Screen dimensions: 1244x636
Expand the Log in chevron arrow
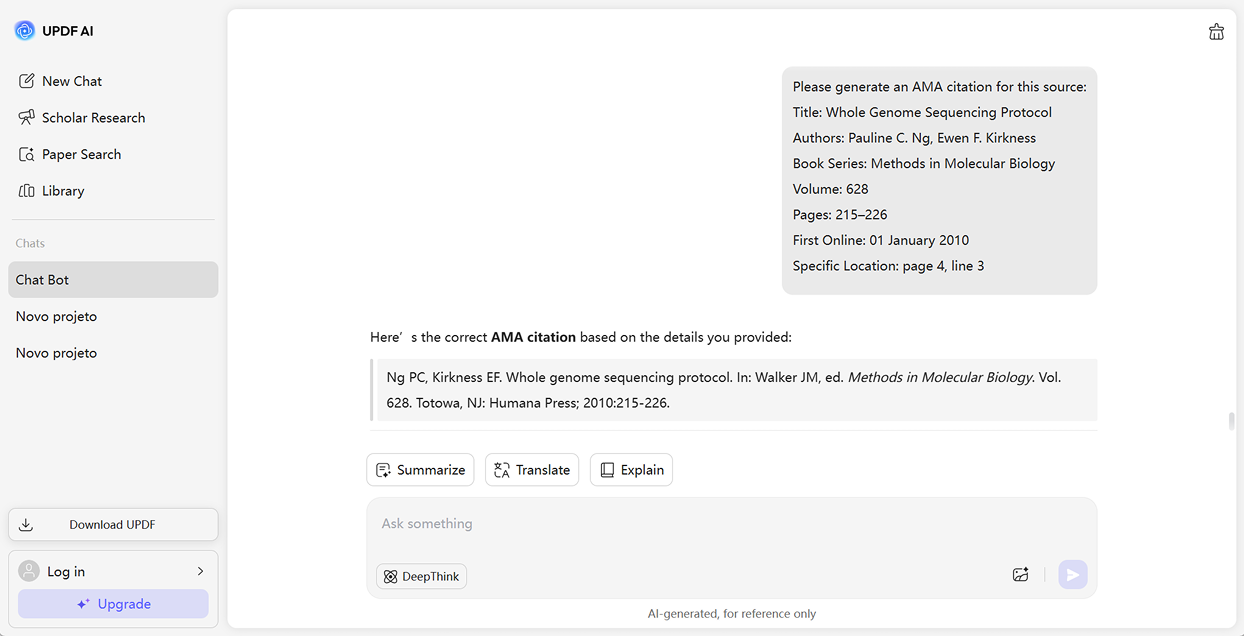pos(200,572)
